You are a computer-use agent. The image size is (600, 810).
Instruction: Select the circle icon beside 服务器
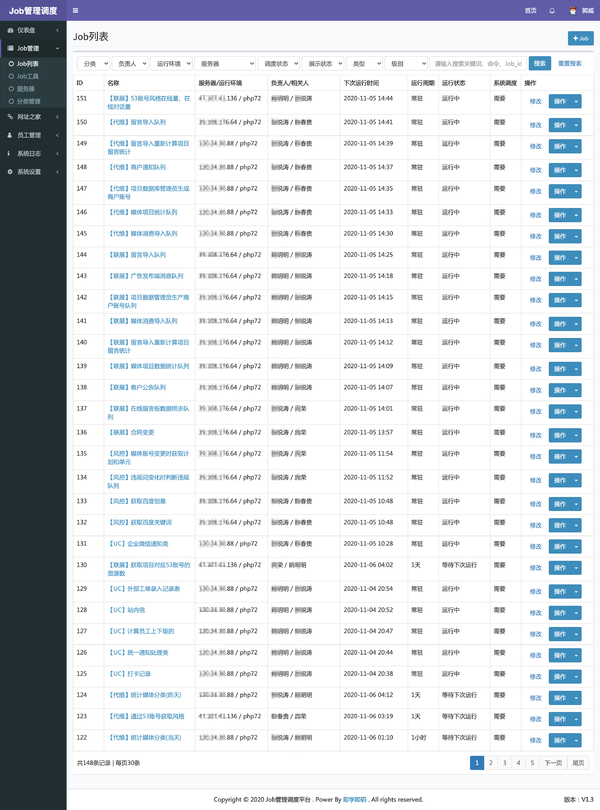(x=11, y=89)
